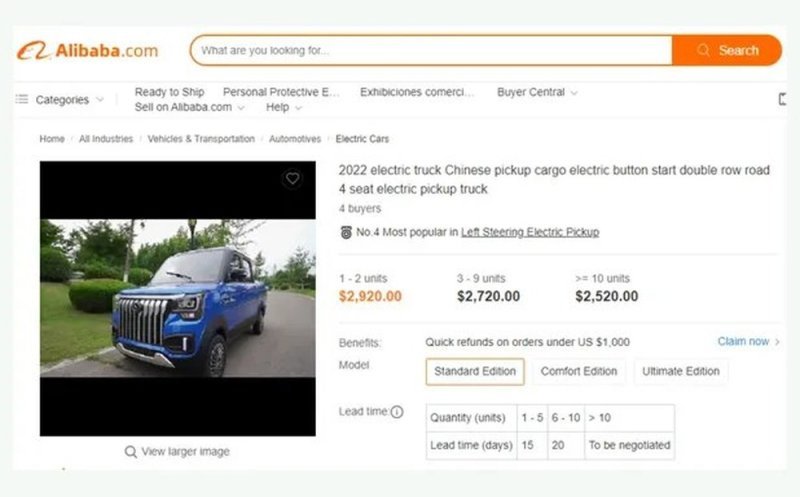Click the magnifier icon beside View larger image

coord(131,452)
